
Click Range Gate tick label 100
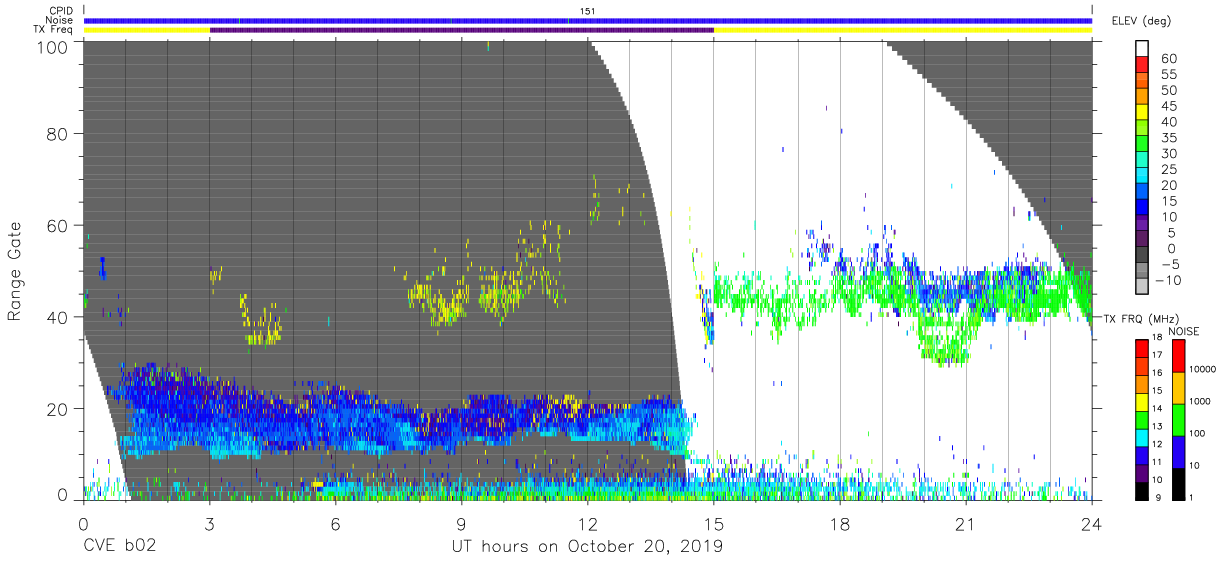[54, 46]
